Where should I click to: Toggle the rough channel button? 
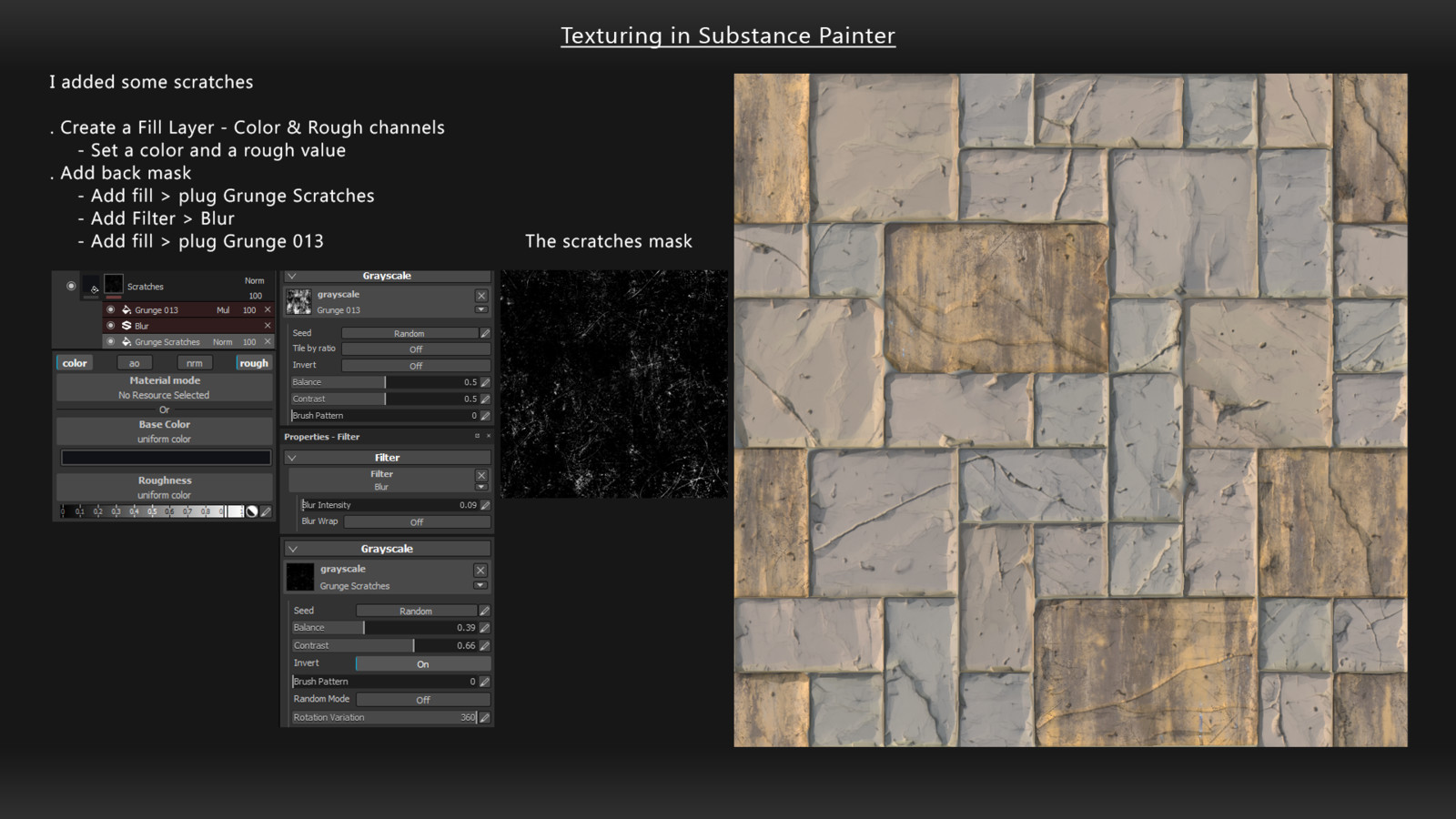point(254,363)
